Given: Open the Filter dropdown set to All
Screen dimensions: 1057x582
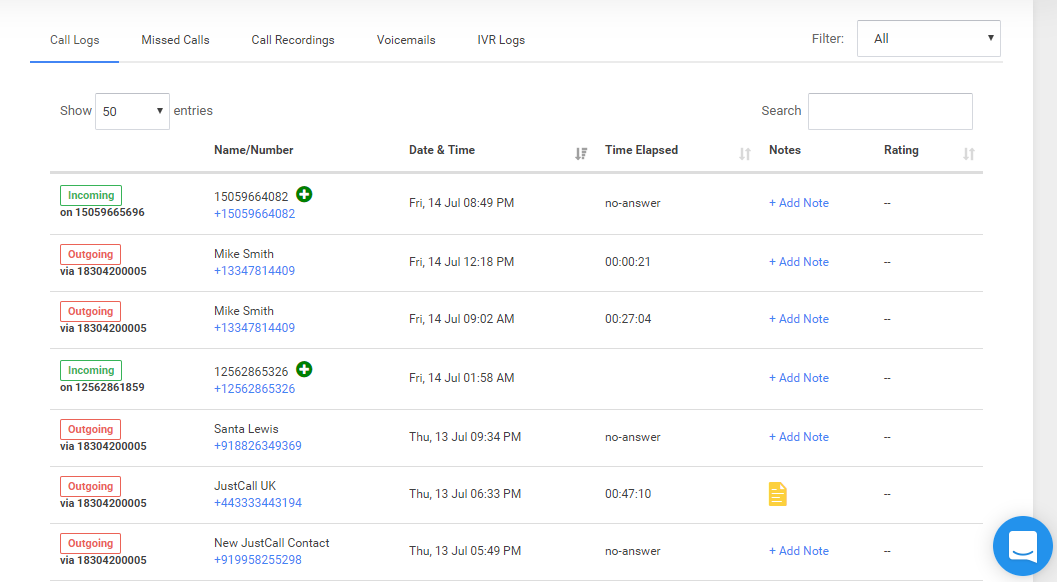Looking at the screenshot, I should point(928,38).
